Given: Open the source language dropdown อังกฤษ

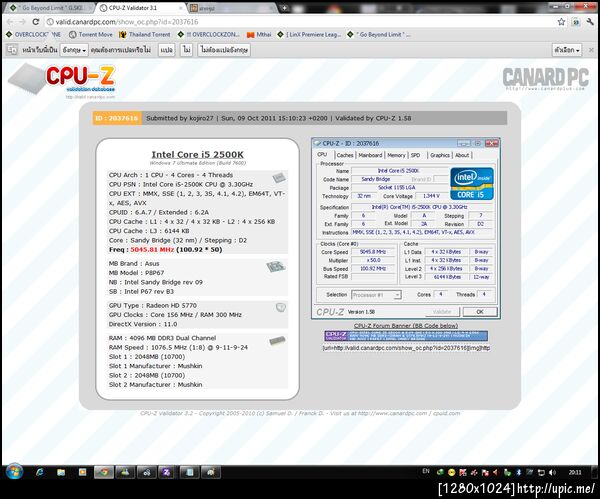Looking at the screenshot, I should (74, 50).
